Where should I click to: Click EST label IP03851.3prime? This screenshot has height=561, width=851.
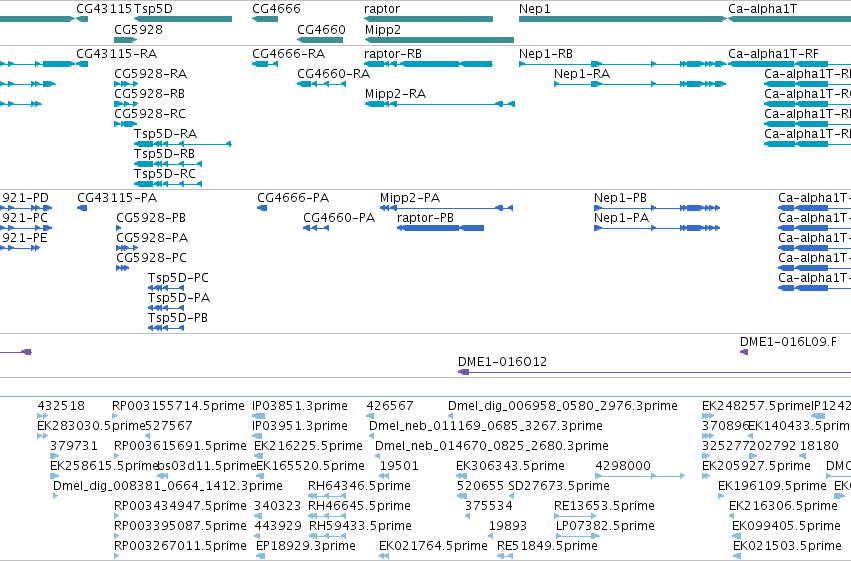300,406
